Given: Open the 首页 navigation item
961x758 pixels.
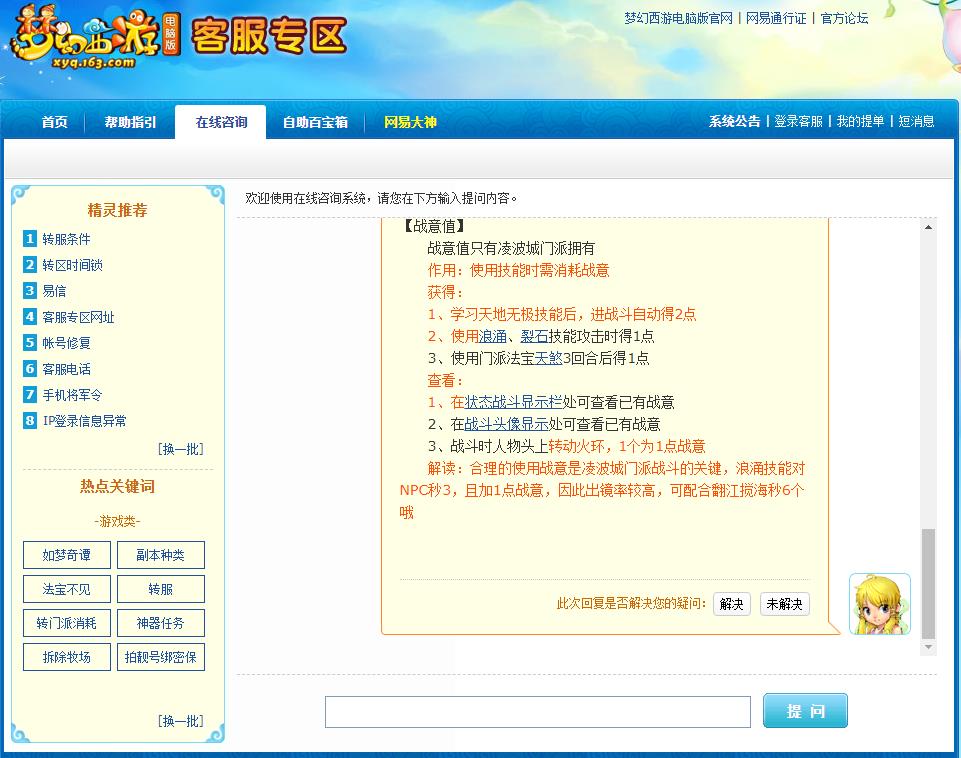Looking at the screenshot, I should 53,121.
